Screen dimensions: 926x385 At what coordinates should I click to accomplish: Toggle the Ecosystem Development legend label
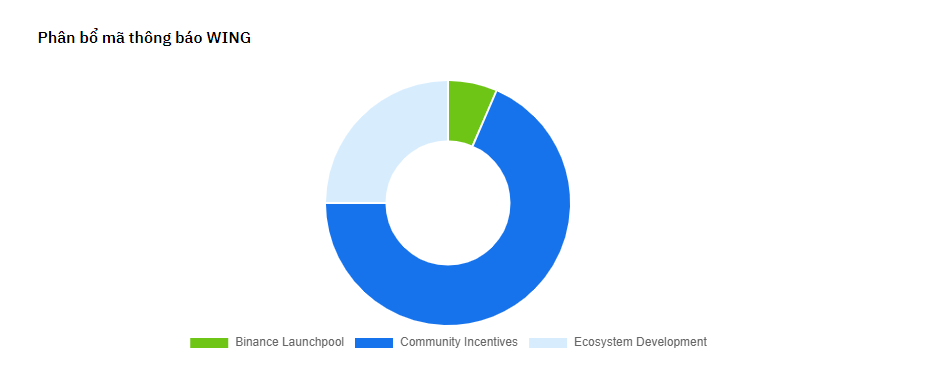[x=640, y=342]
